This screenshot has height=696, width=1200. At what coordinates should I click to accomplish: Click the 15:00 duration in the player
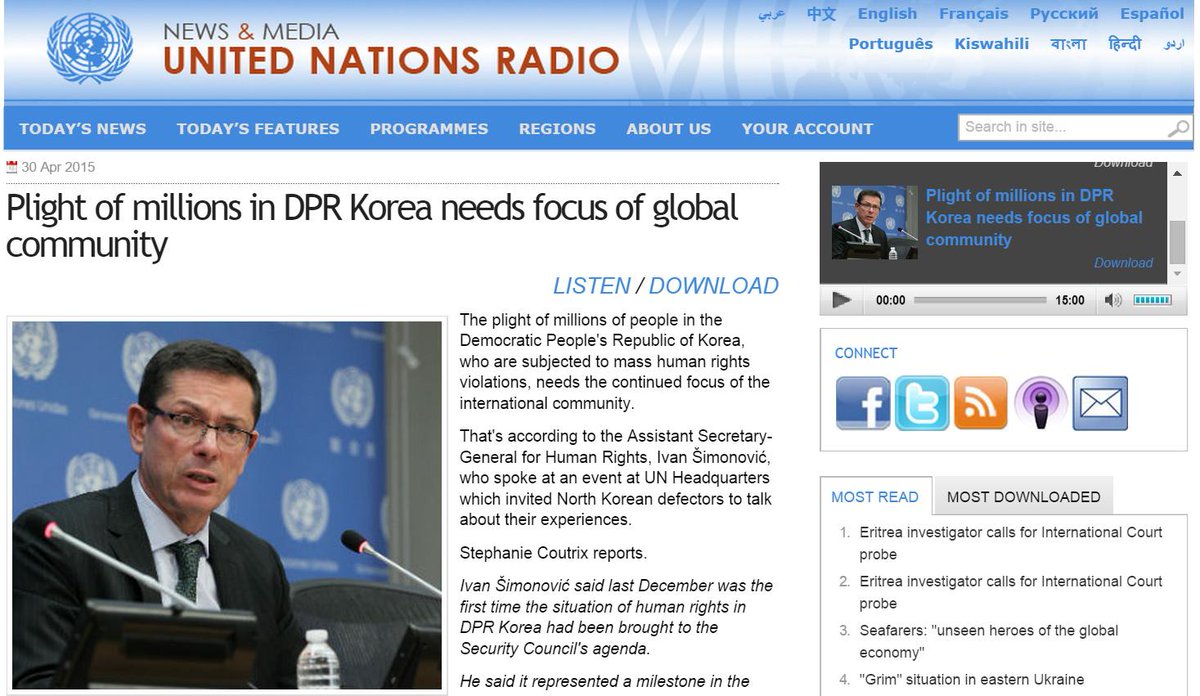(1070, 300)
